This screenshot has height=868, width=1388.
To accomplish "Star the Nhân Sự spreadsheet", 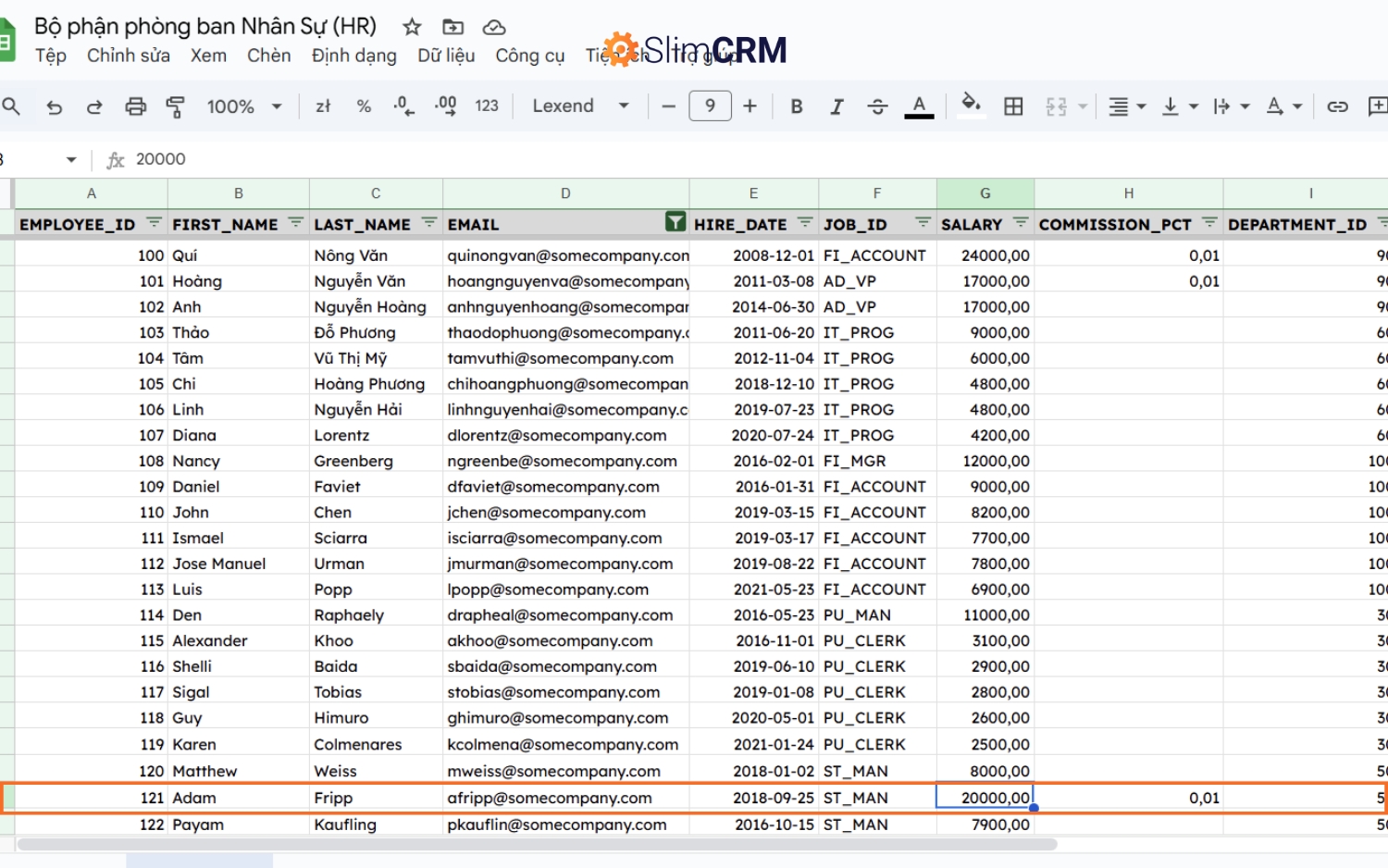I will coord(411,27).
